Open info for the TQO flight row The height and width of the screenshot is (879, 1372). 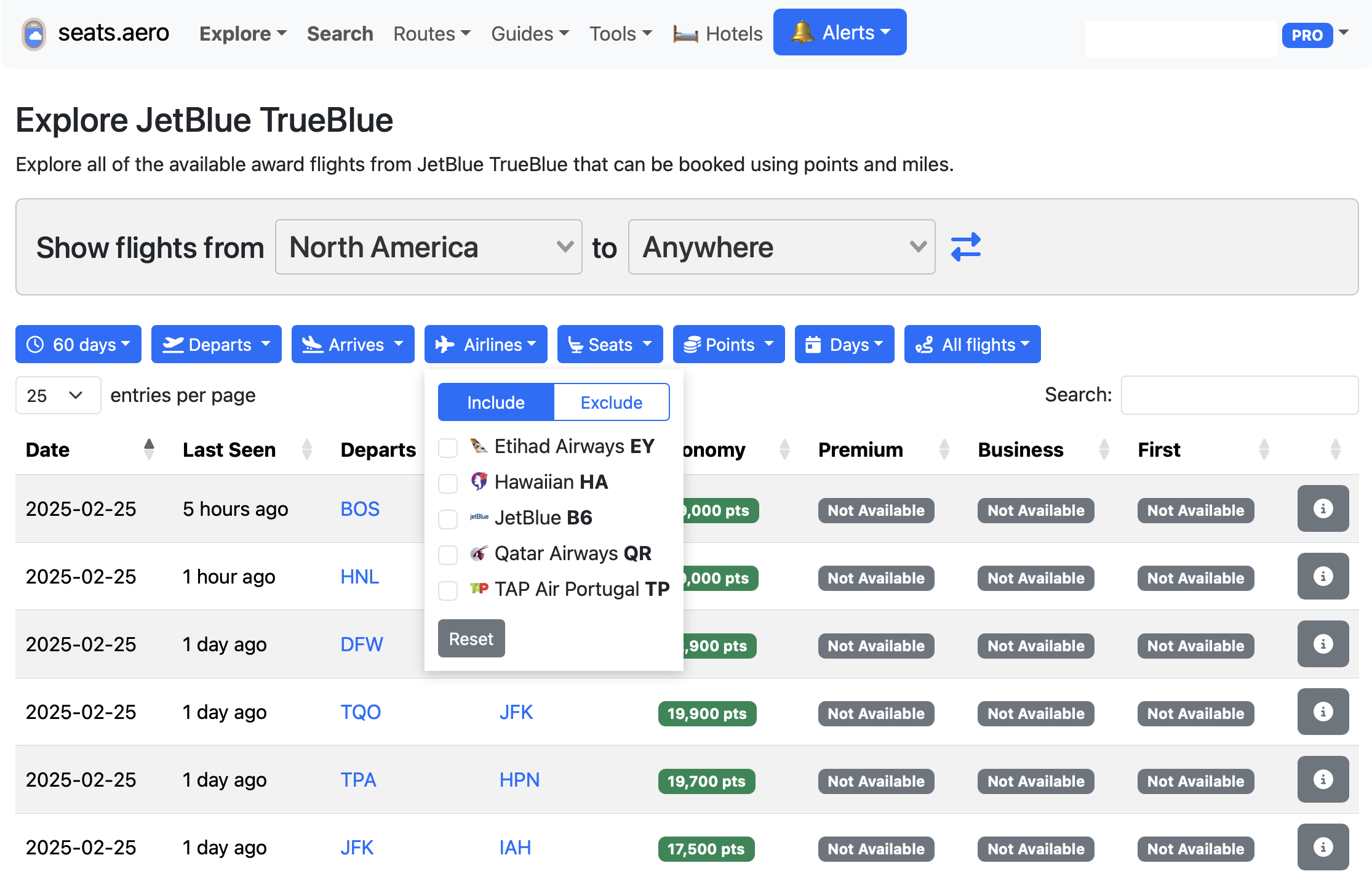click(x=1323, y=712)
